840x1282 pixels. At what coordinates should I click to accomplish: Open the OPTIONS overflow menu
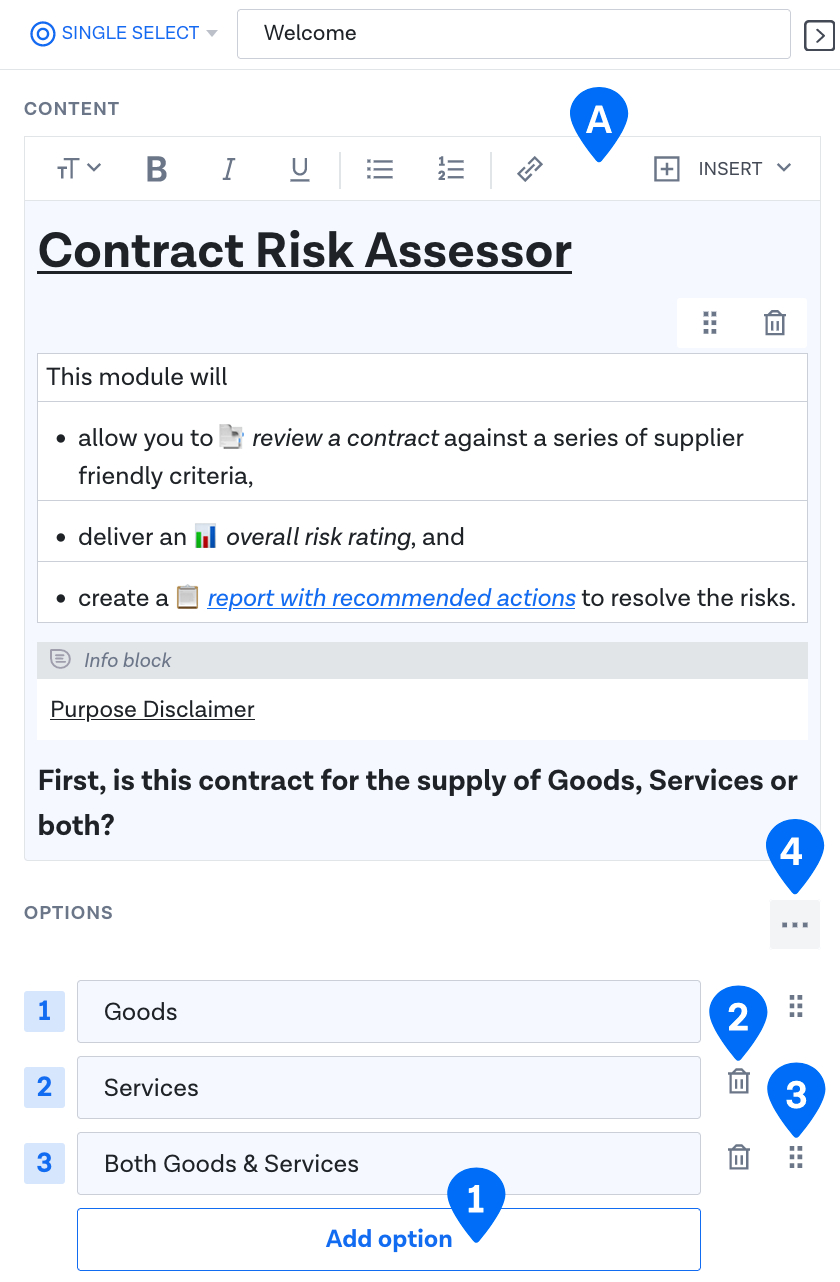795,924
